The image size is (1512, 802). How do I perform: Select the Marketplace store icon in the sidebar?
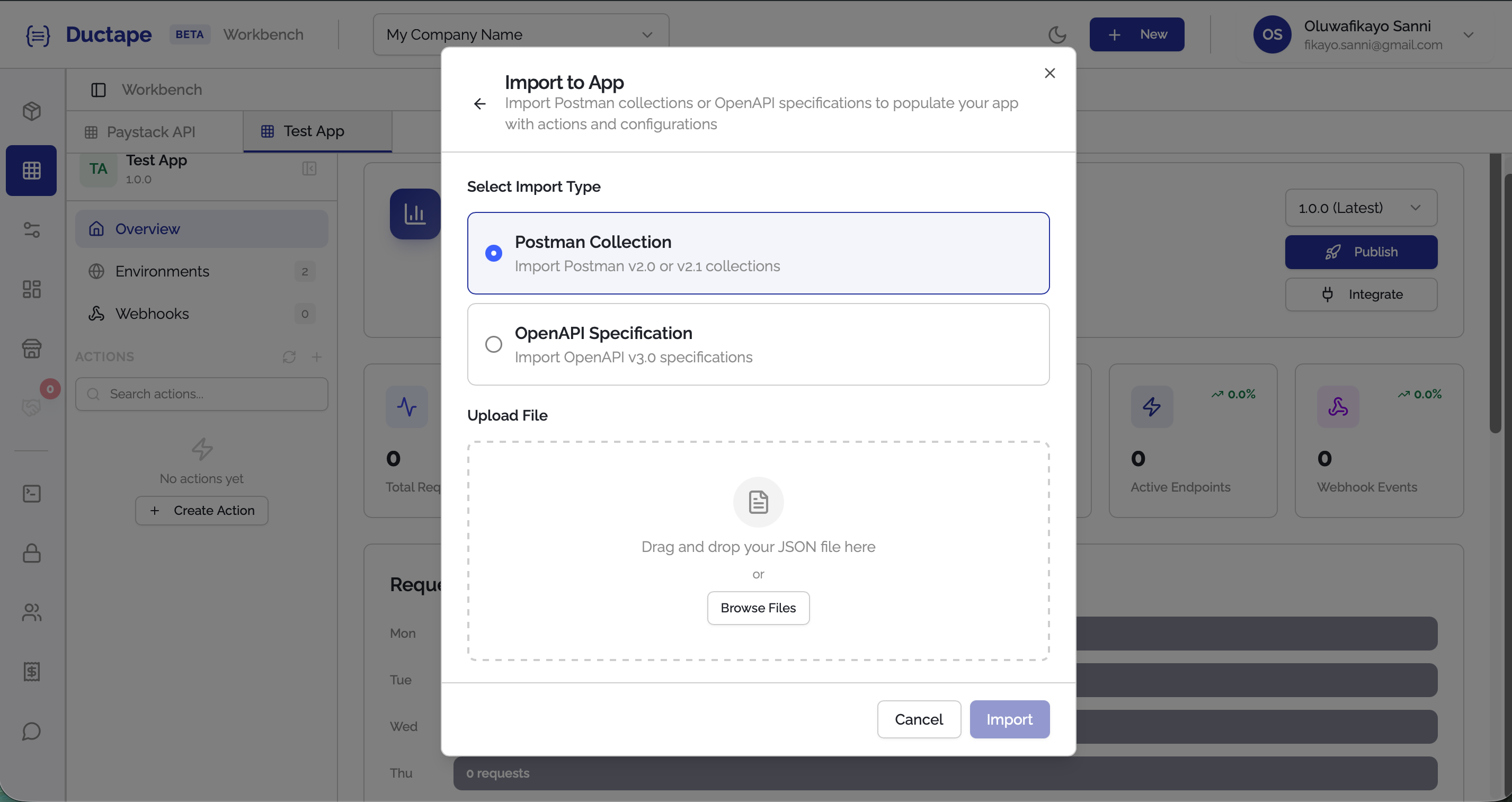[31, 348]
